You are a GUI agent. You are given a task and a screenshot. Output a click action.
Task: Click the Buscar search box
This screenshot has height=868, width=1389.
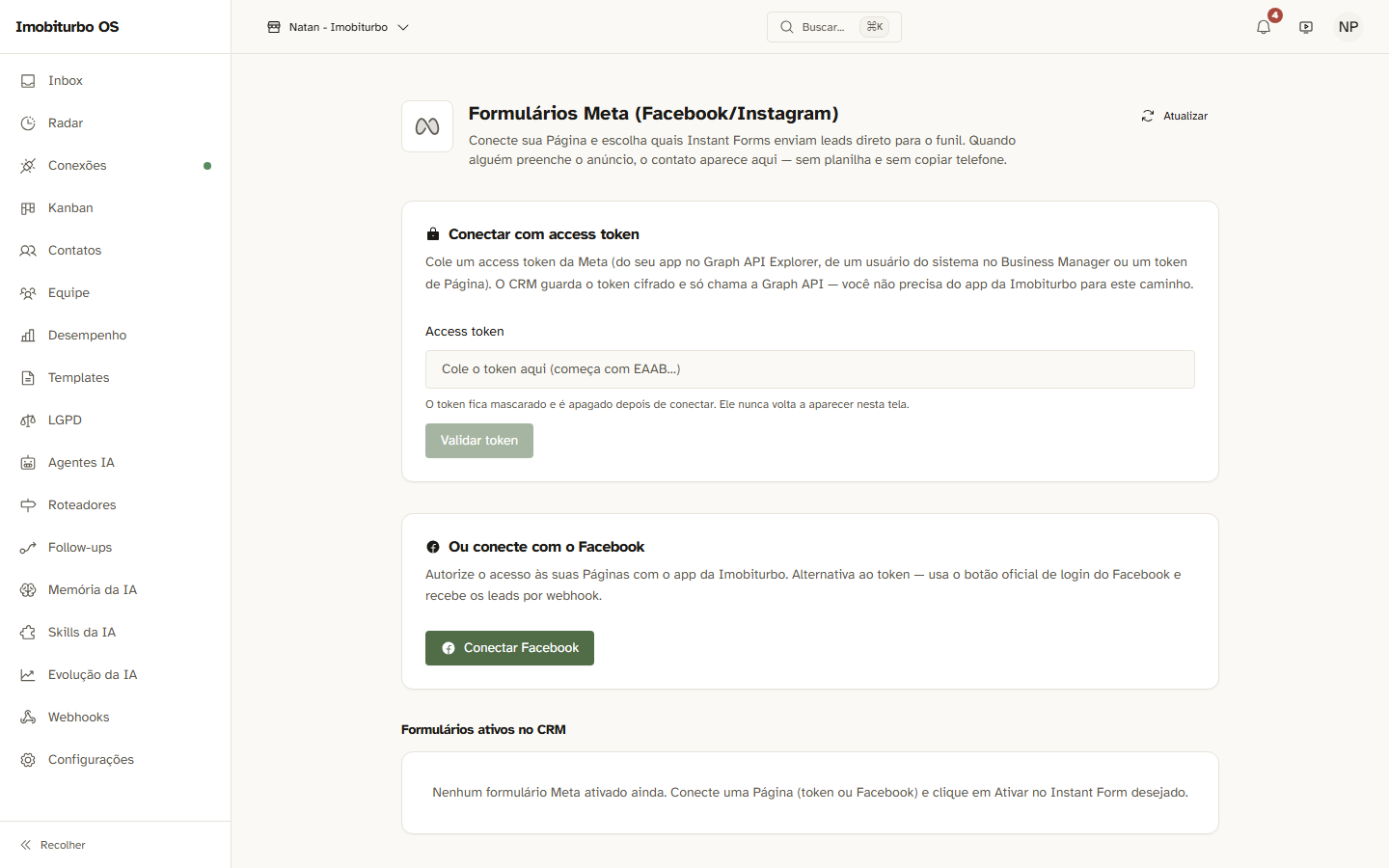point(834,27)
